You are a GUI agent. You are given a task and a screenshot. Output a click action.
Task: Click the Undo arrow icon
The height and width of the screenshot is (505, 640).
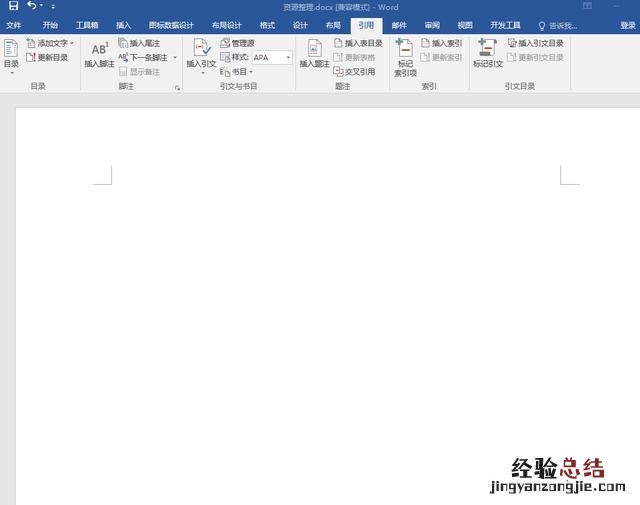[x=31, y=6]
